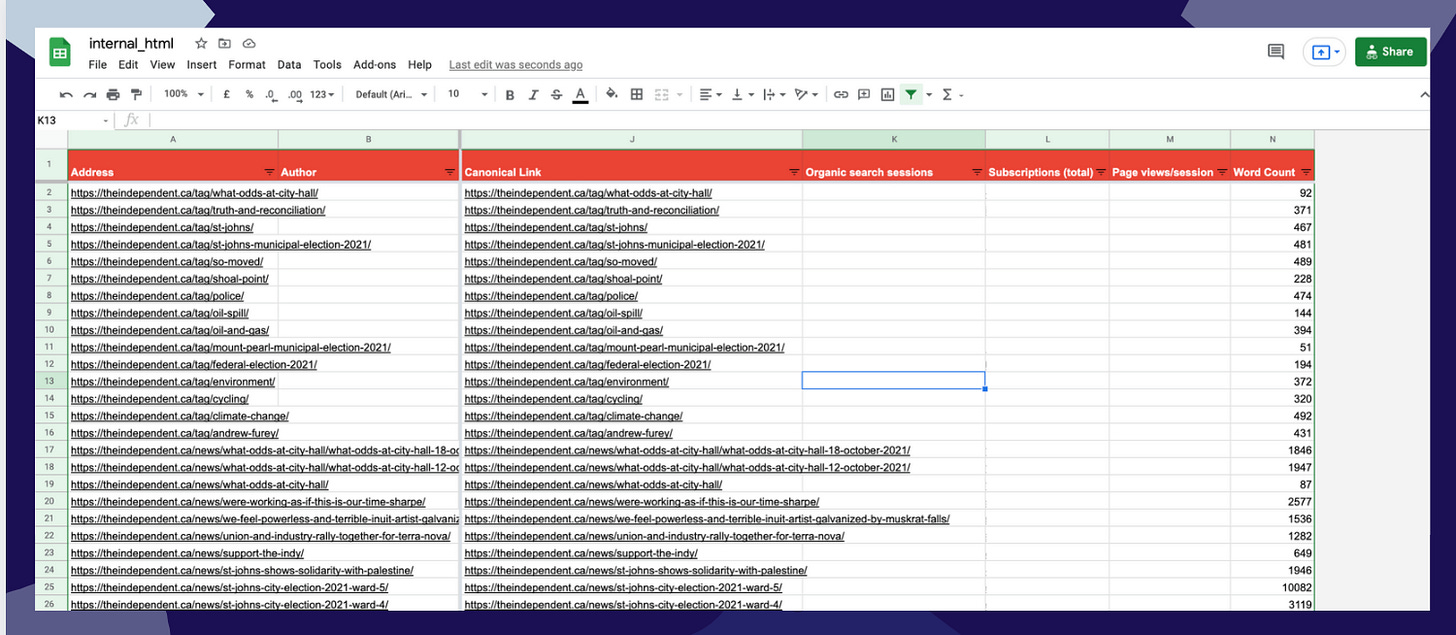Click the merge cells icon
Viewport: 1456px width, 635px height.
point(661,94)
